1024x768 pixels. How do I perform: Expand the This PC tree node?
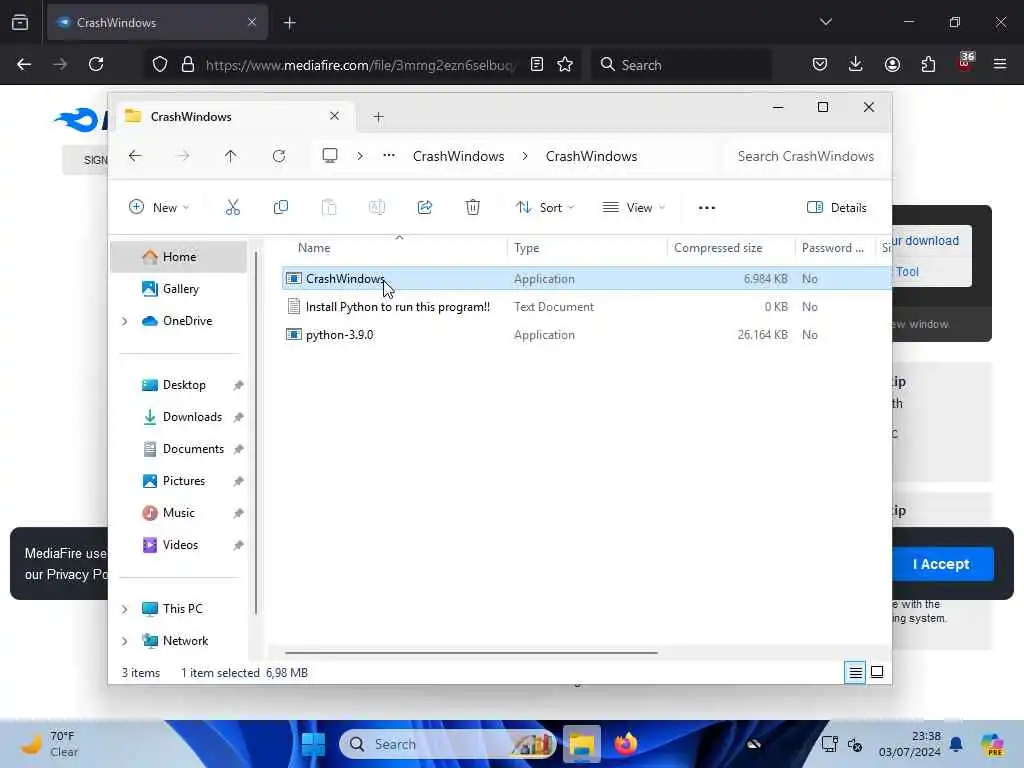(125, 609)
